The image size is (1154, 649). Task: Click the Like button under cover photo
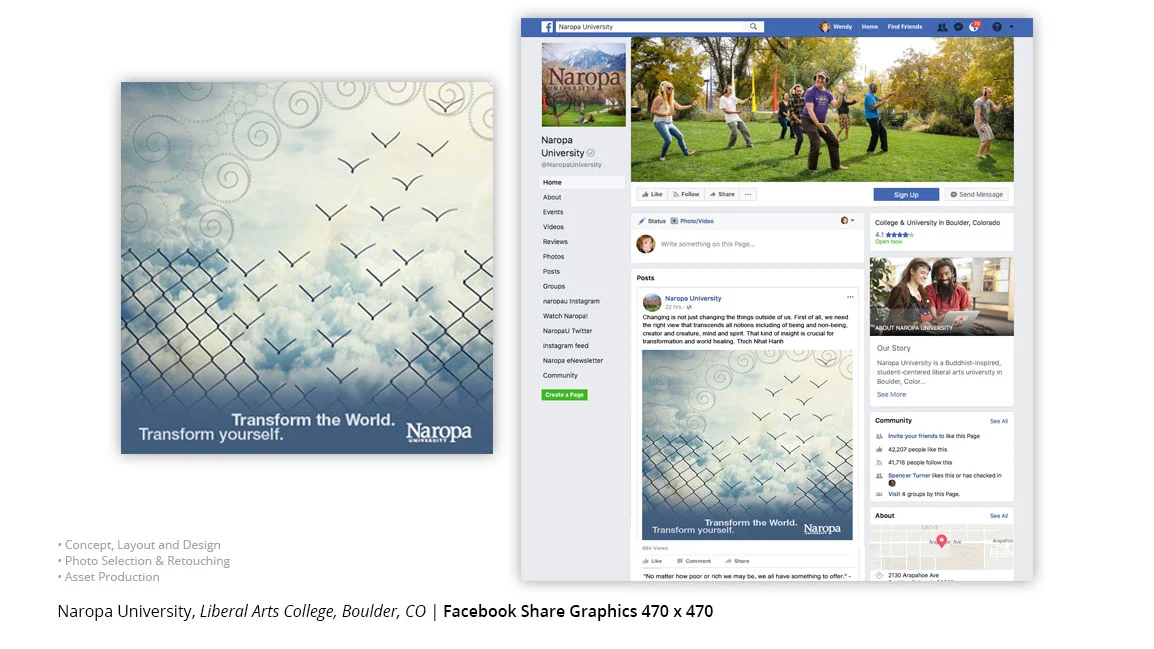click(x=652, y=194)
